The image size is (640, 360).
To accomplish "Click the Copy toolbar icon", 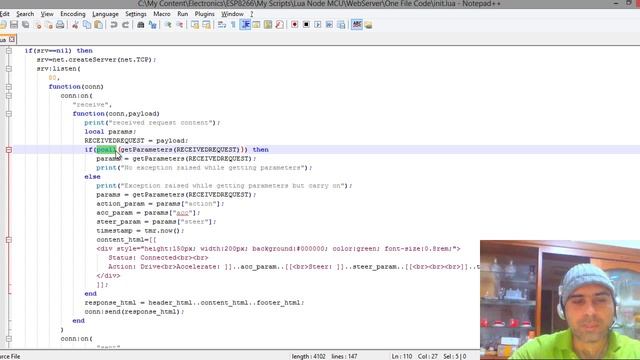I will [87, 25].
